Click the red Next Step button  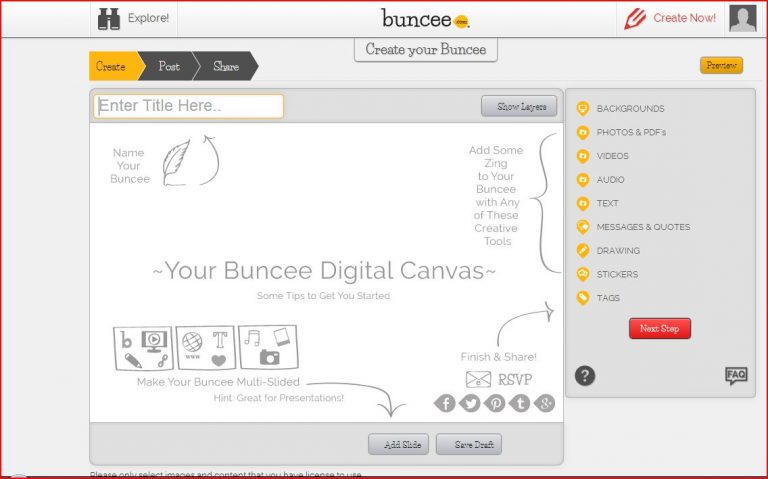660,328
